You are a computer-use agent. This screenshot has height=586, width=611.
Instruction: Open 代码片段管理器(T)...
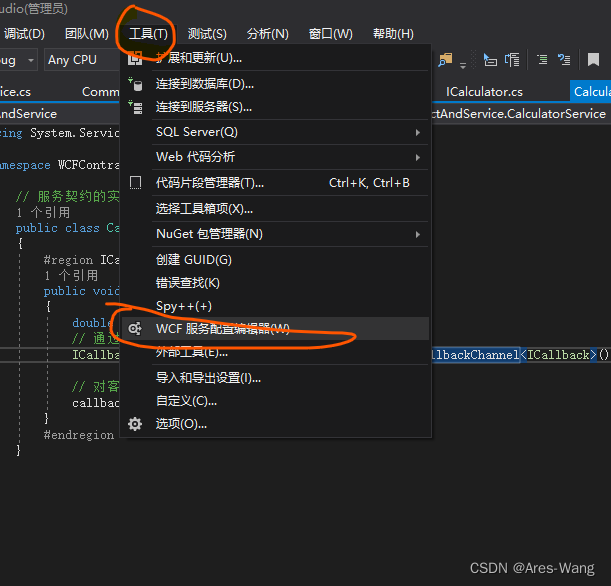pyautogui.click(x=275, y=183)
